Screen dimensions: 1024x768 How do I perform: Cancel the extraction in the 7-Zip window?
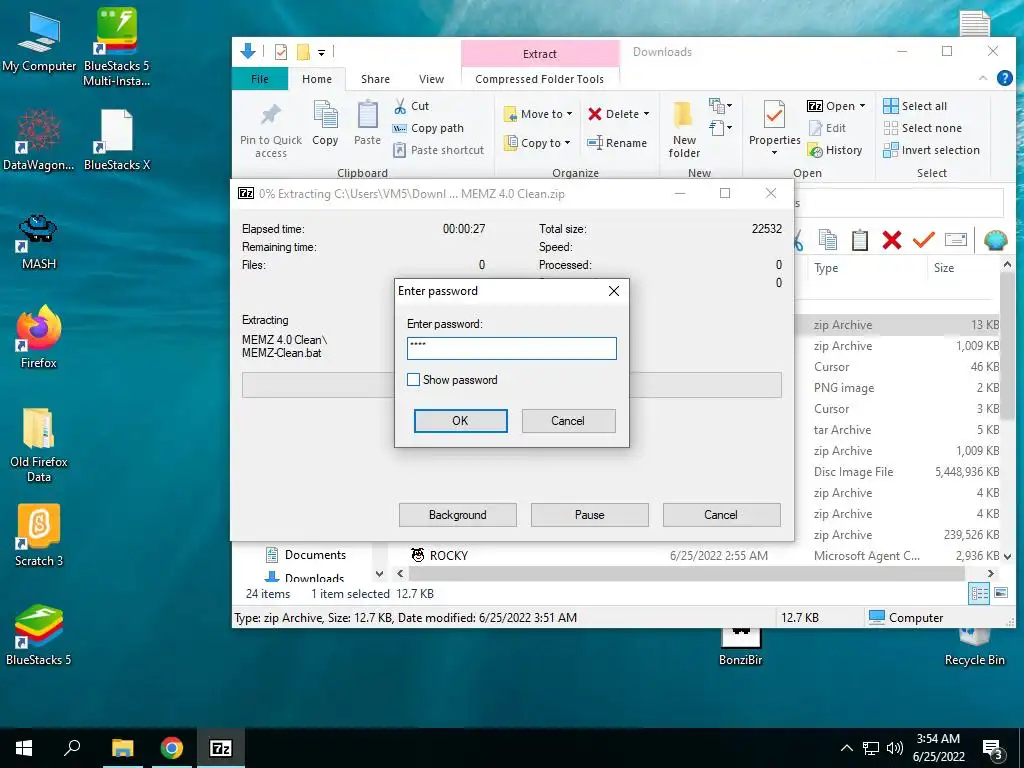pyautogui.click(x=721, y=515)
